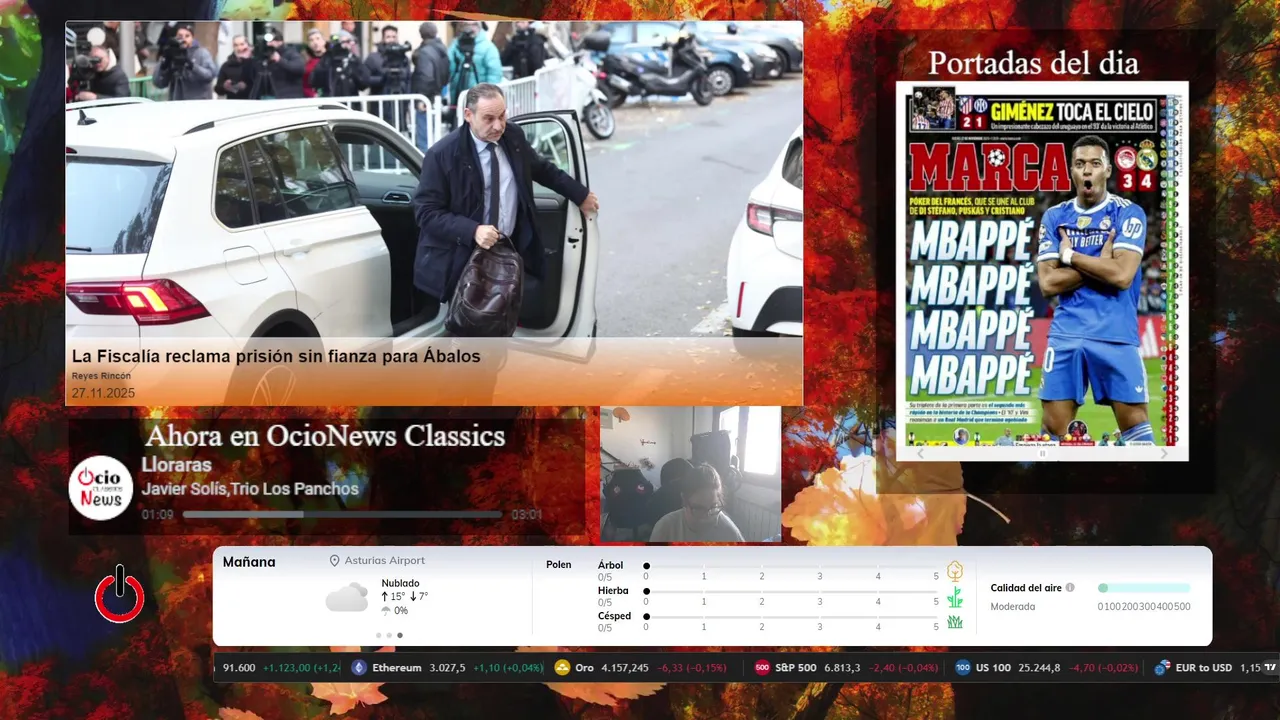Go to next cover in Portadas slider
Image resolution: width=1280 pixels, height=720 pixels.
pyautogui.click(x=1164, y=453)
